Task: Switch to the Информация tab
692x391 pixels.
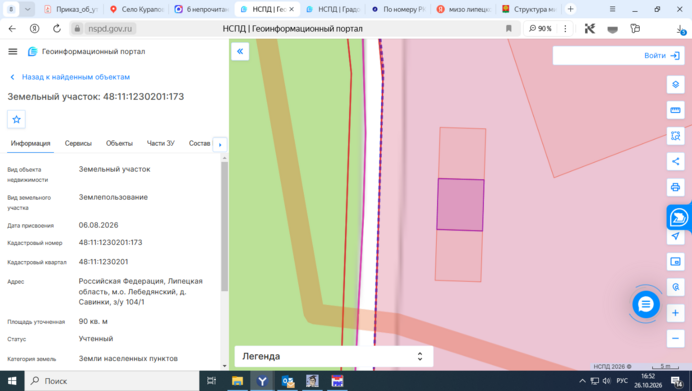Action: point(30,143)
